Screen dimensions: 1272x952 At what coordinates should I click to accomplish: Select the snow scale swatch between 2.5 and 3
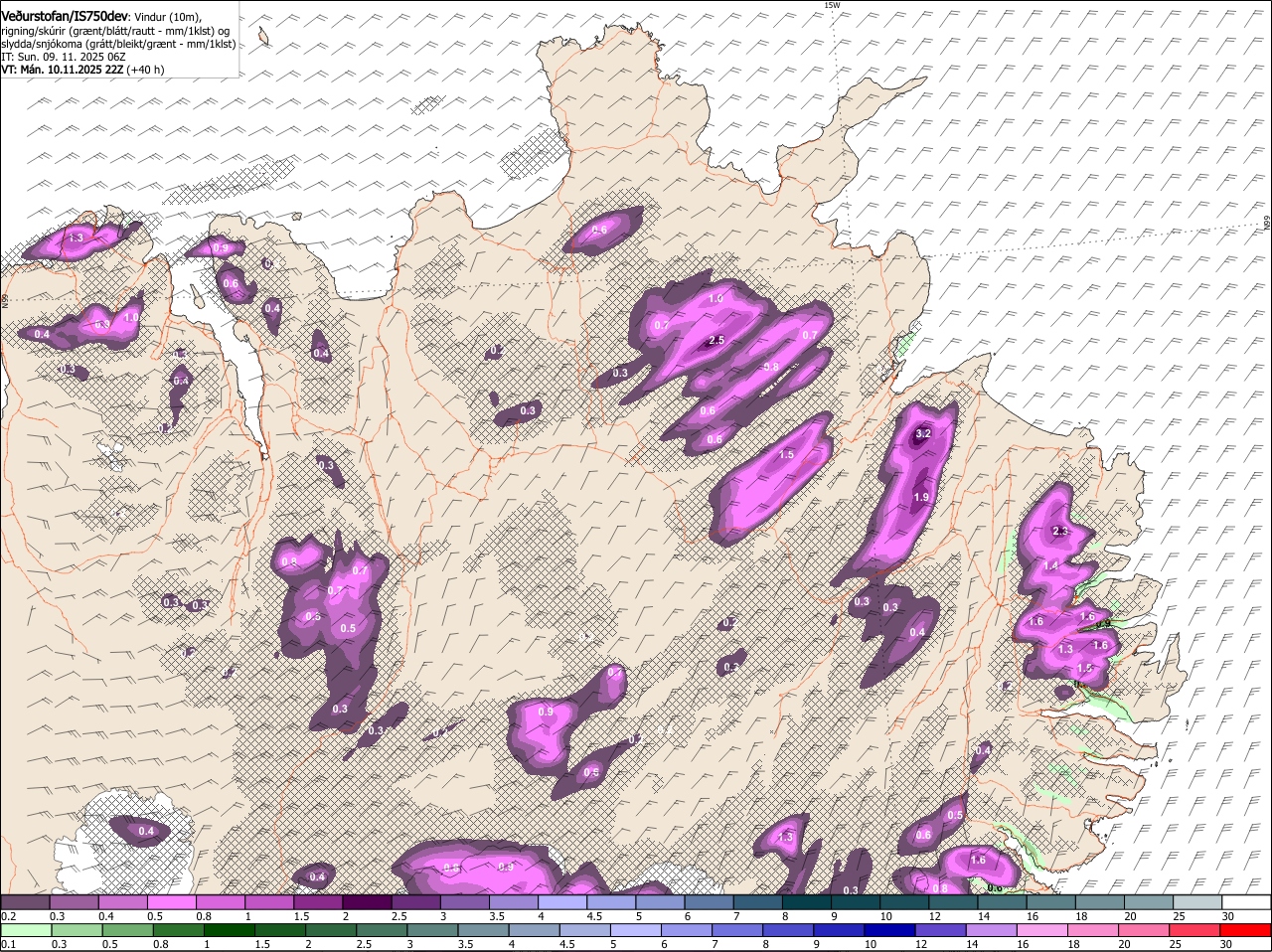(416, 902)
